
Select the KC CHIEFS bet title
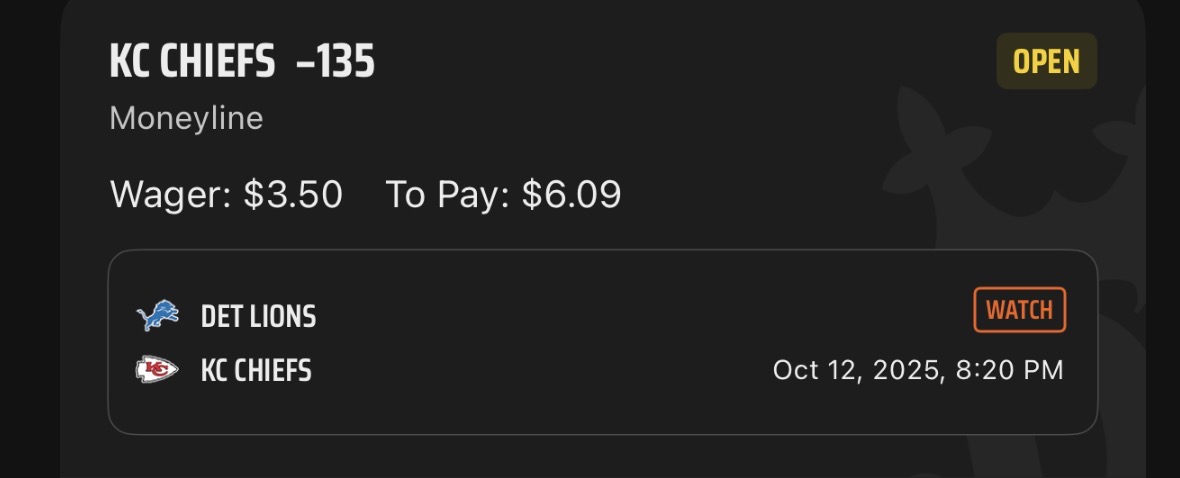[192, 63]
